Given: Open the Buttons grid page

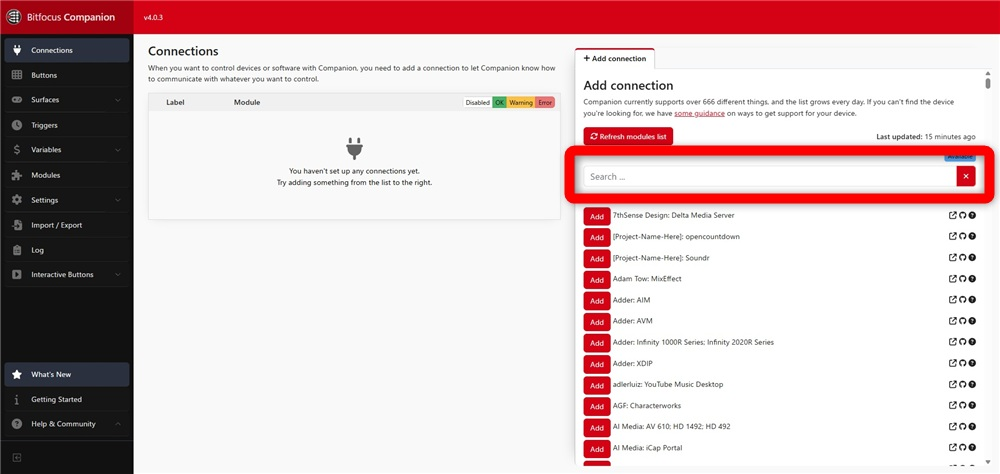Looking at the screenshot, I should [66, 75].
